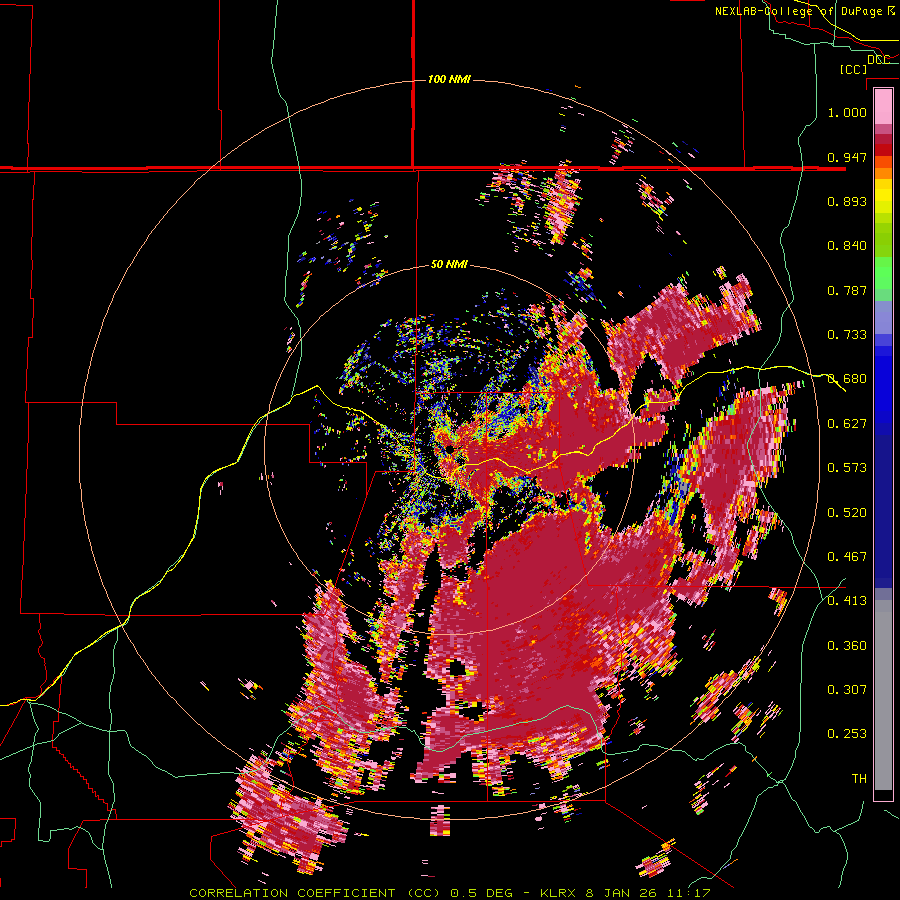This screenshot has width=900, height=900.
Task: Select the 0.627 legend value
Action: (x=847, y=424)
